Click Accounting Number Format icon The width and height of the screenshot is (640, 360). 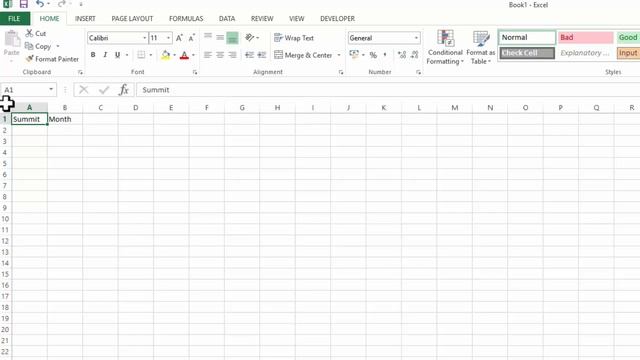354,55
